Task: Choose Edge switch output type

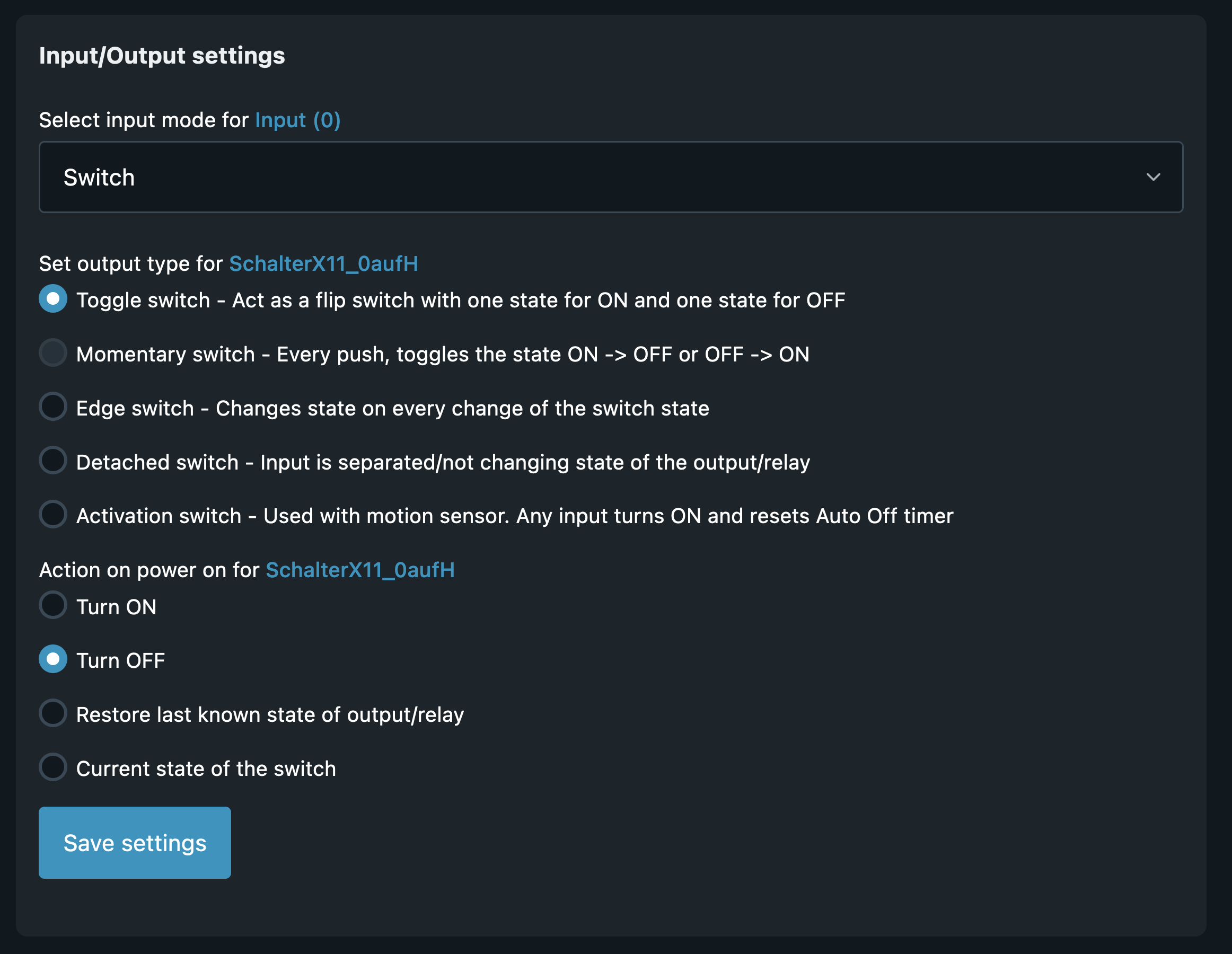Action: [x=53, y=407]
